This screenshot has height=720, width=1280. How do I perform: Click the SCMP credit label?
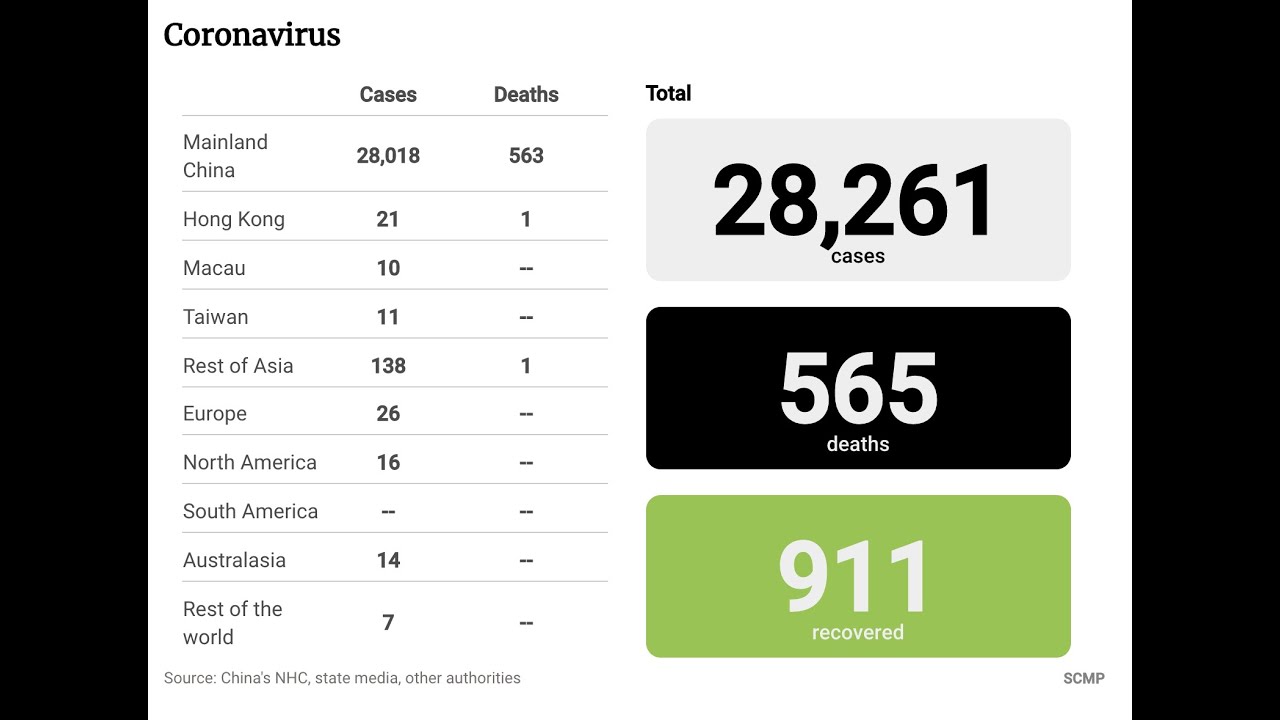point(1084,678)
